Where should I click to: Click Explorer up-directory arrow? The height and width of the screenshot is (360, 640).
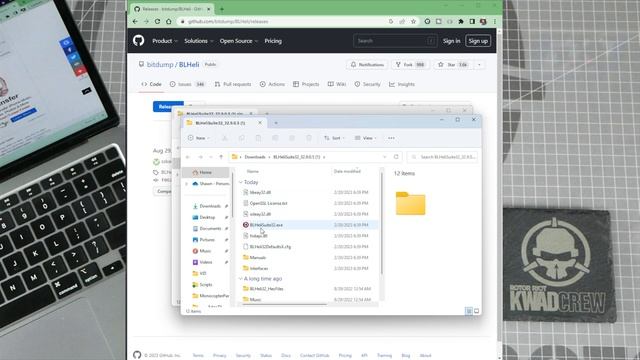[221, 157]
